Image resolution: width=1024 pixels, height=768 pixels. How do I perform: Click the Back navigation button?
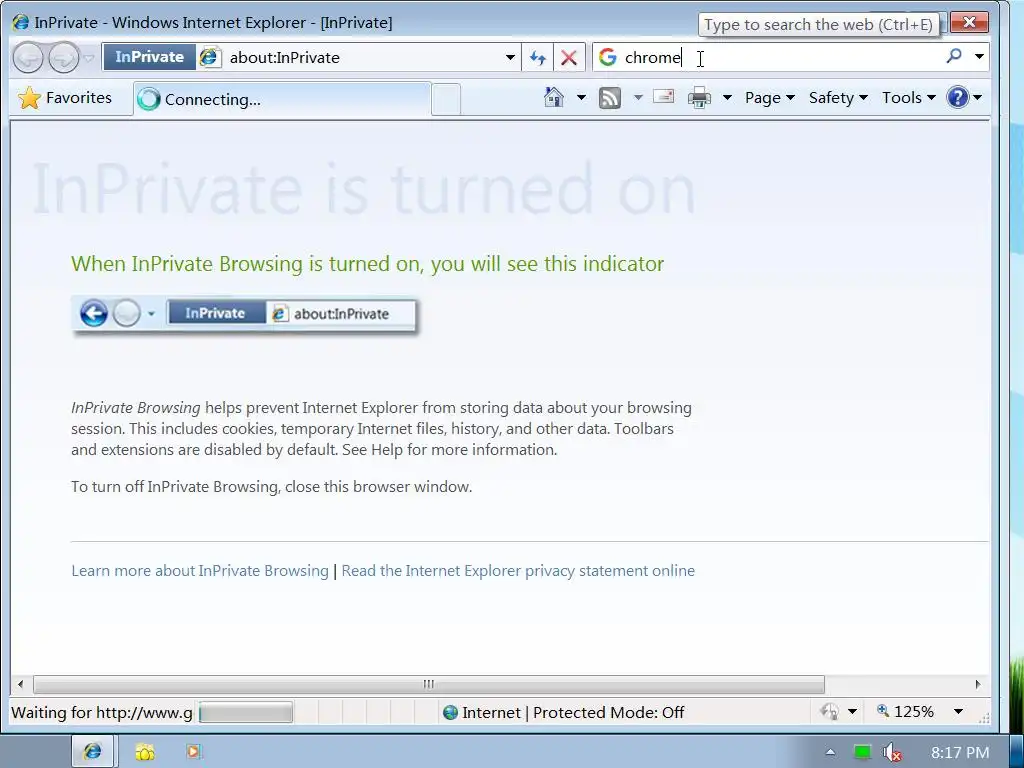pos(28,57)
